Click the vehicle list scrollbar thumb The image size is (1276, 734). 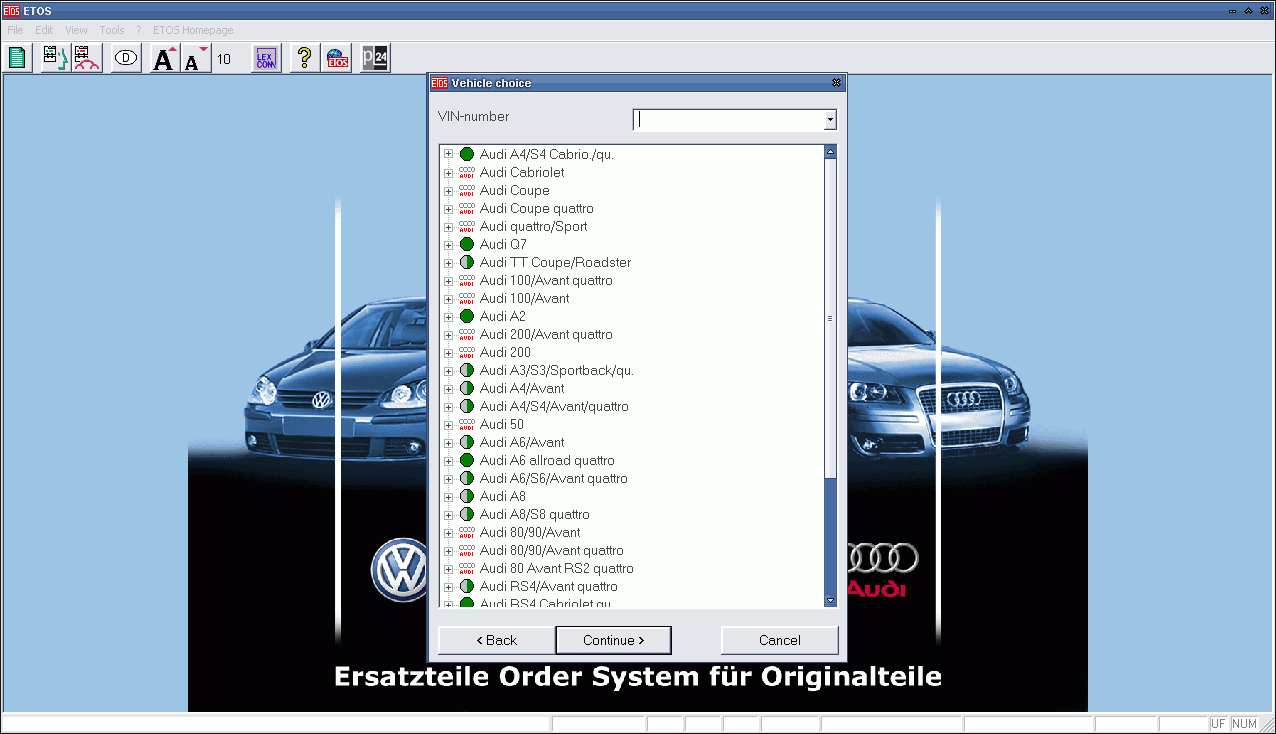point(830,318)
